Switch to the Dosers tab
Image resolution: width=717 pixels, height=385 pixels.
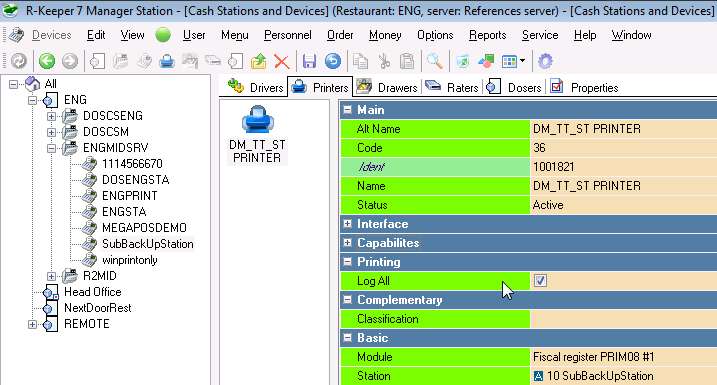(x=514, y=87)
